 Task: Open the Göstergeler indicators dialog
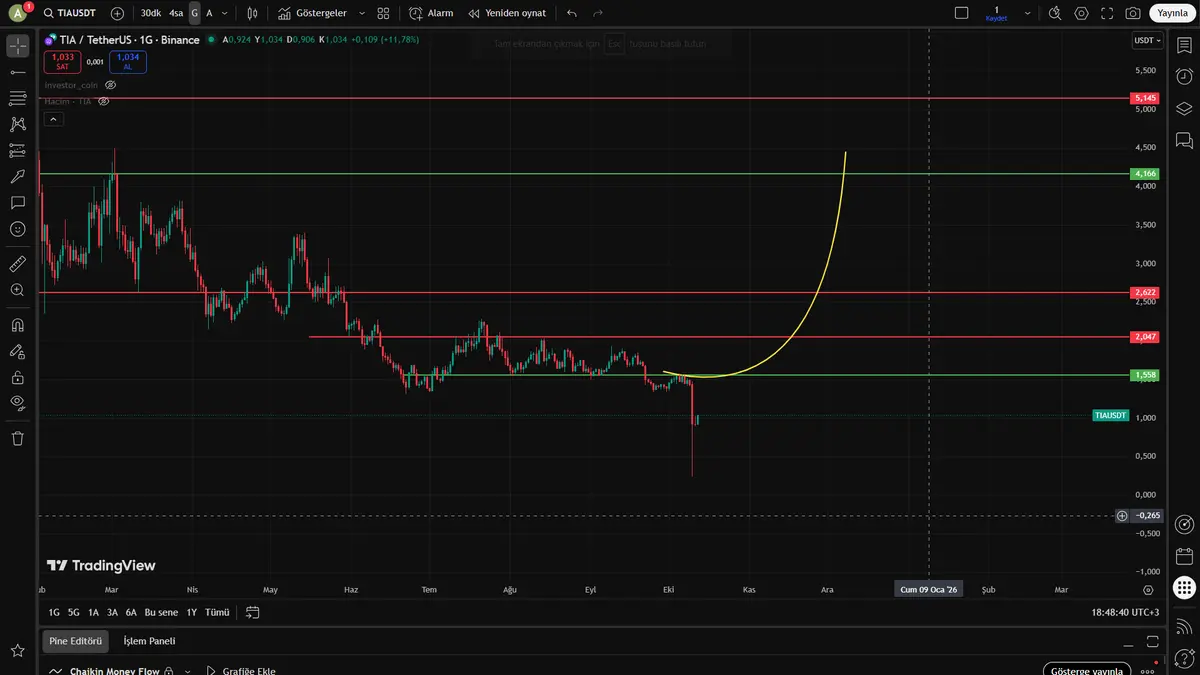312,13
